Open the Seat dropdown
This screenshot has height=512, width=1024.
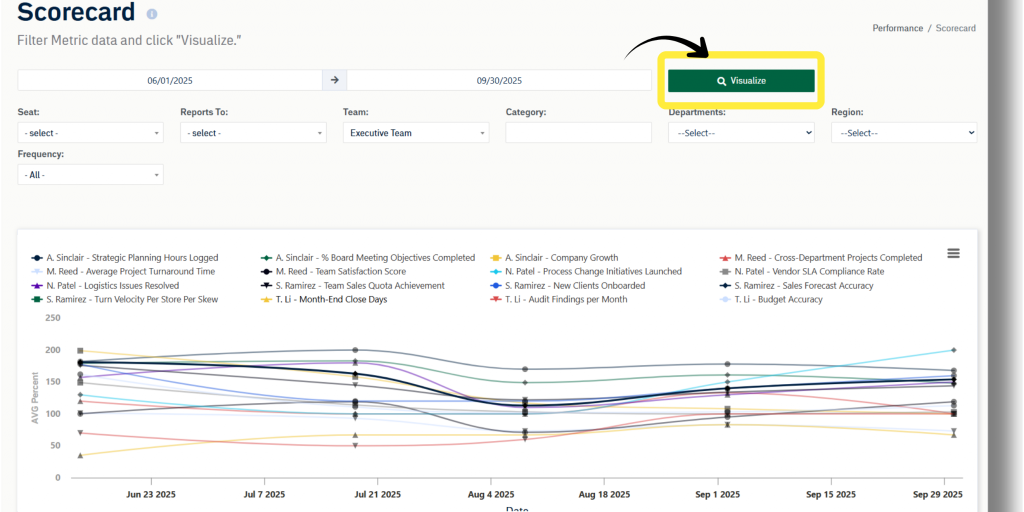click(90, 133)
